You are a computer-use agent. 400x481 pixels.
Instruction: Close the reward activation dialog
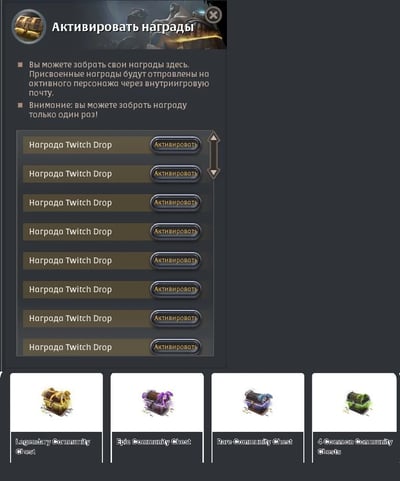213,15
